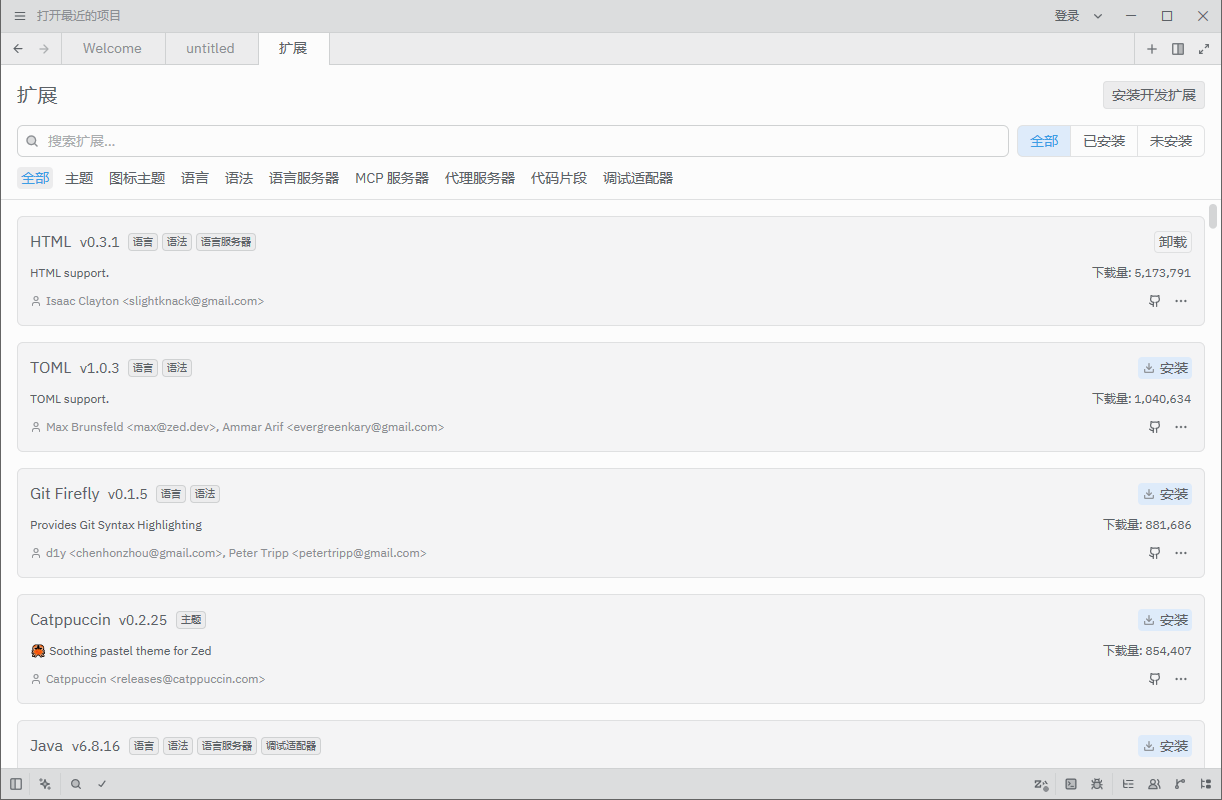Select the 全部 category filter
1222x800 pixels.
(x=35, y=178)
